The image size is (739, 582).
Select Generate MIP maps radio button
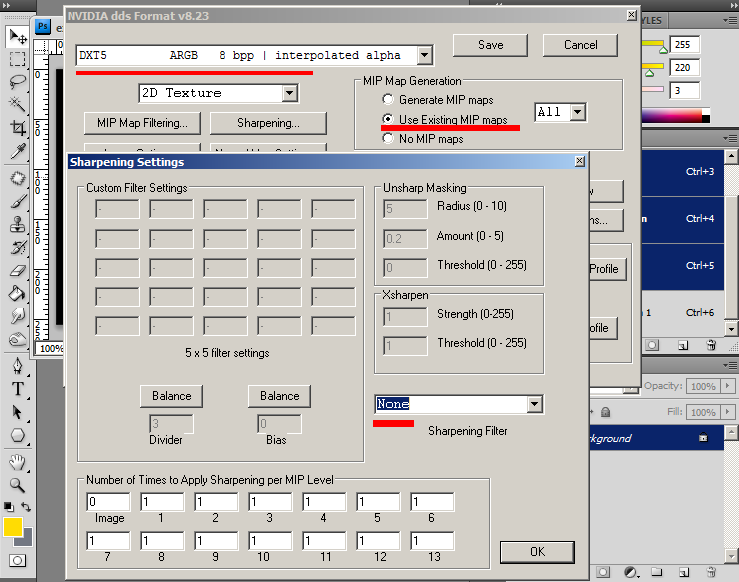click(x=387, y=99)
